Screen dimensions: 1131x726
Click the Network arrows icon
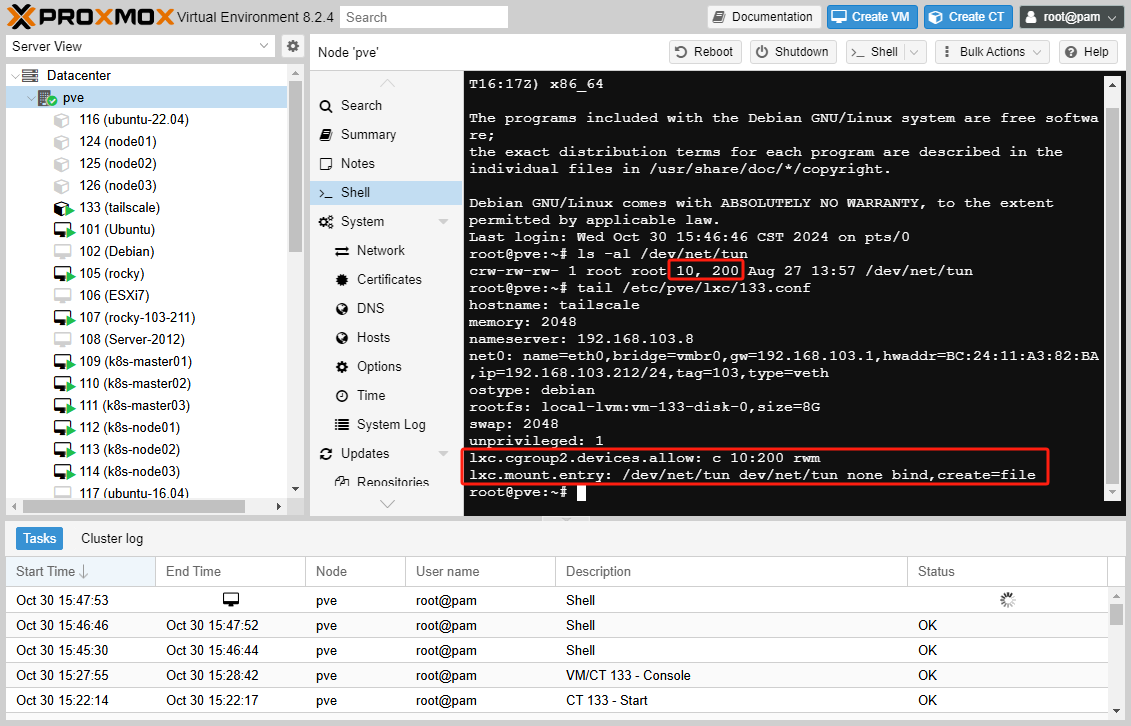coord(342,251)
